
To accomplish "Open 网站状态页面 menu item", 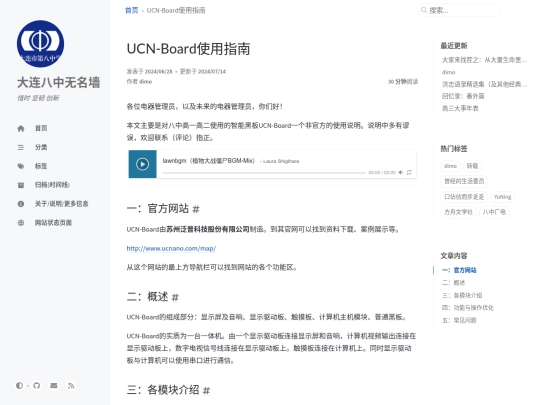I will coord(53,223).
